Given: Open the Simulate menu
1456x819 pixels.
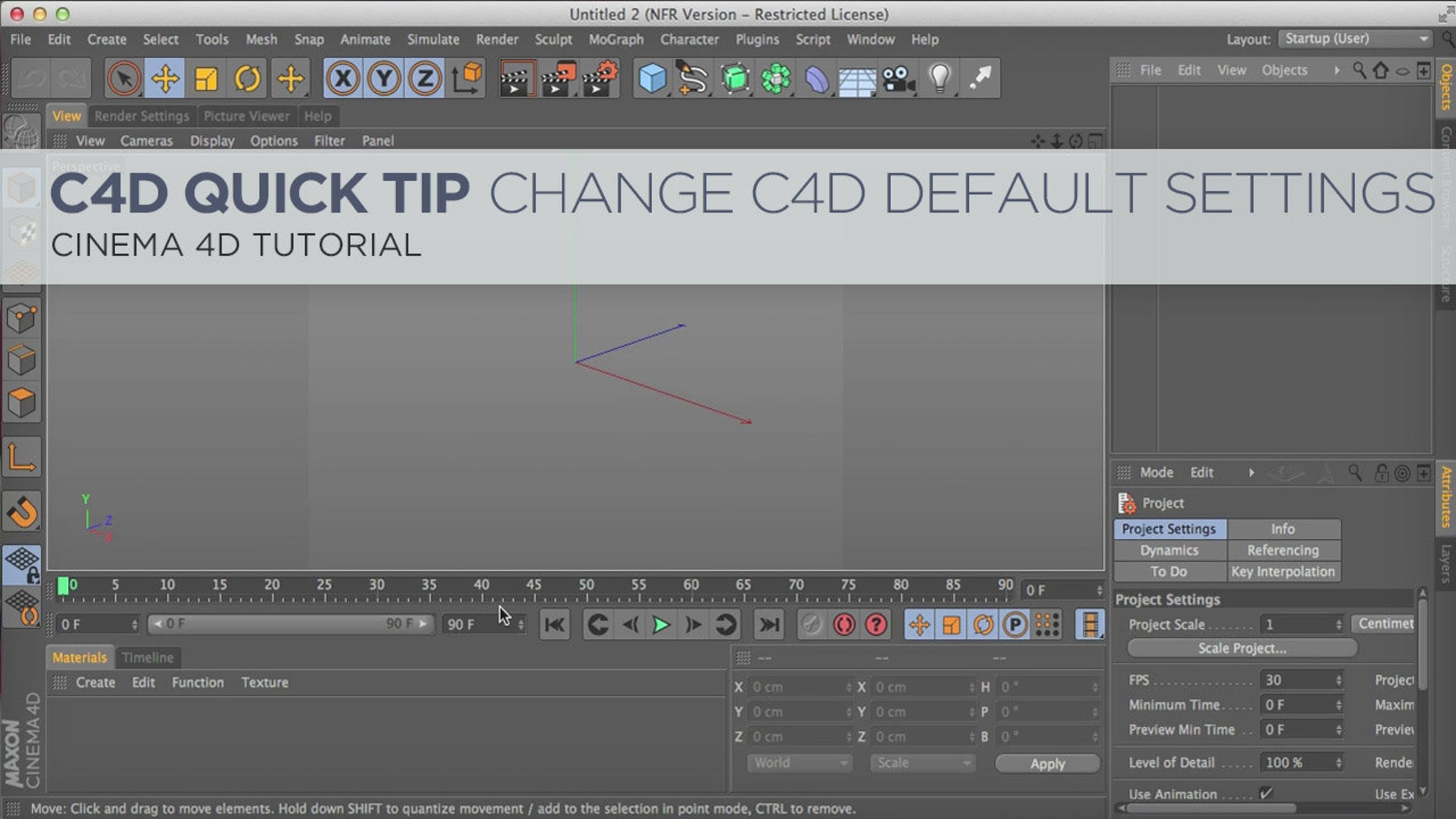Looking at the screenshot, I should 433,39.
